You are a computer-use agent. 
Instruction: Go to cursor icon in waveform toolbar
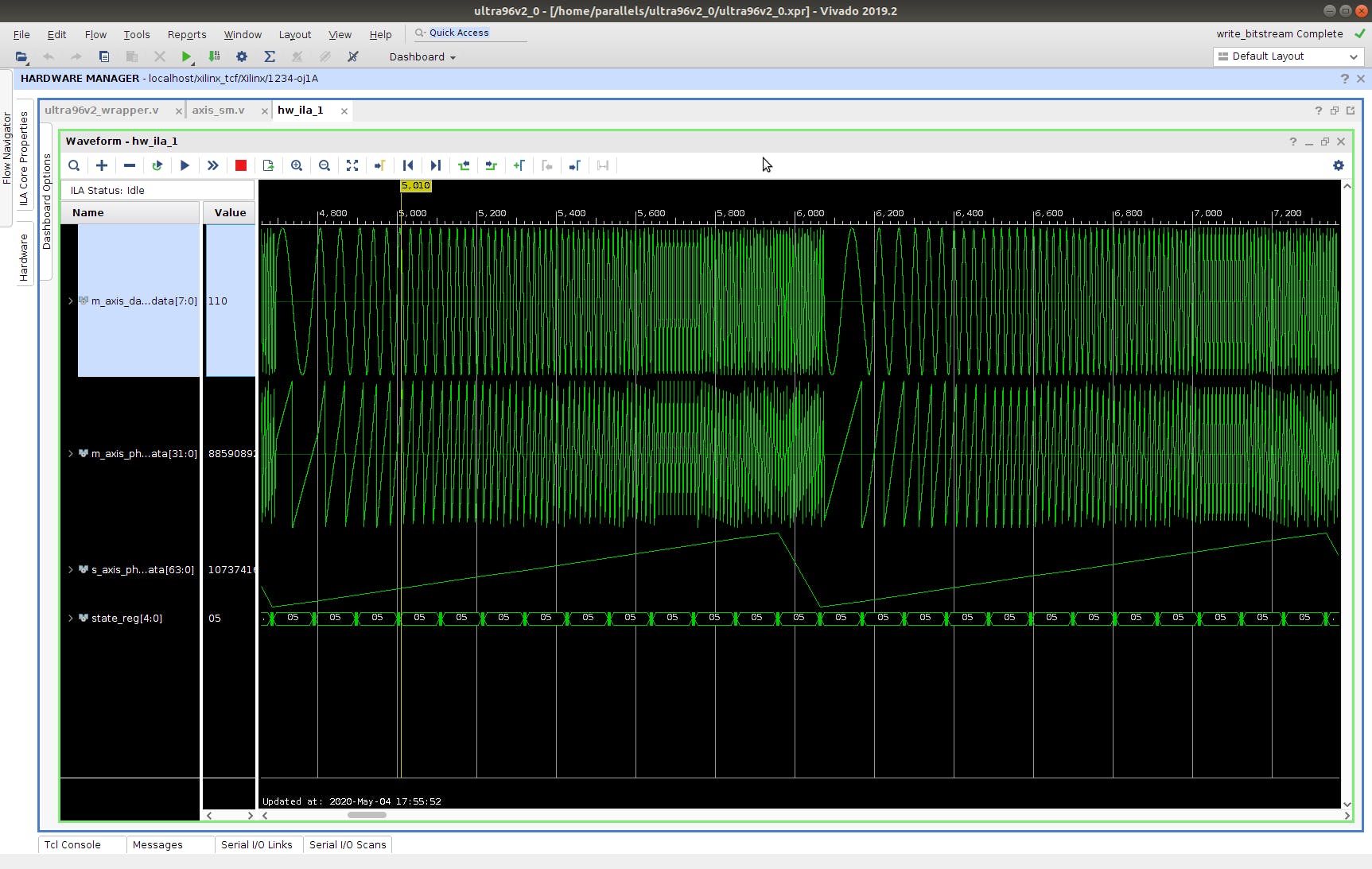[x=380, y=165]
